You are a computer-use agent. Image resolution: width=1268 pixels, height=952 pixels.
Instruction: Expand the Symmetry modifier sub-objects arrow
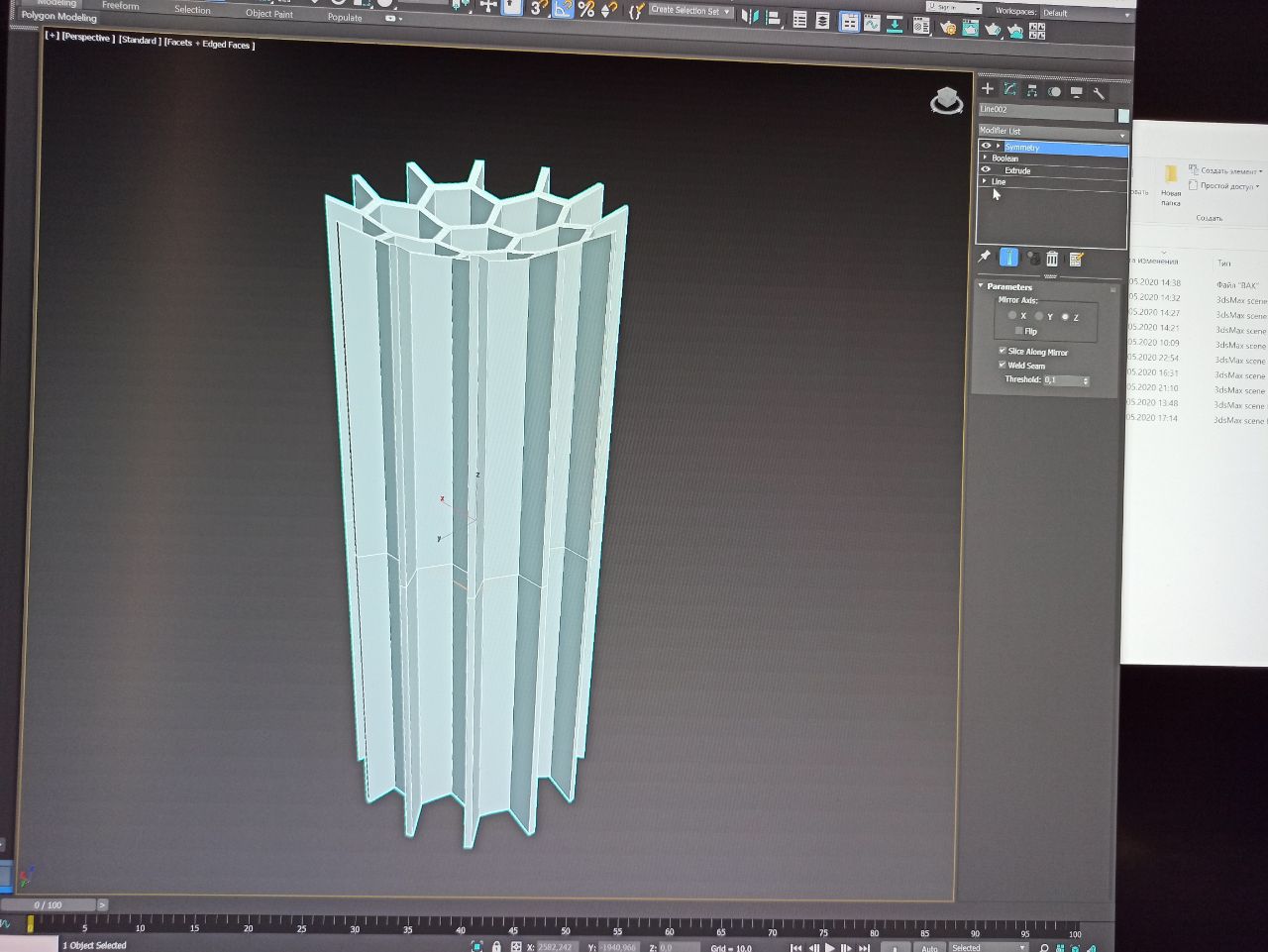999,147
